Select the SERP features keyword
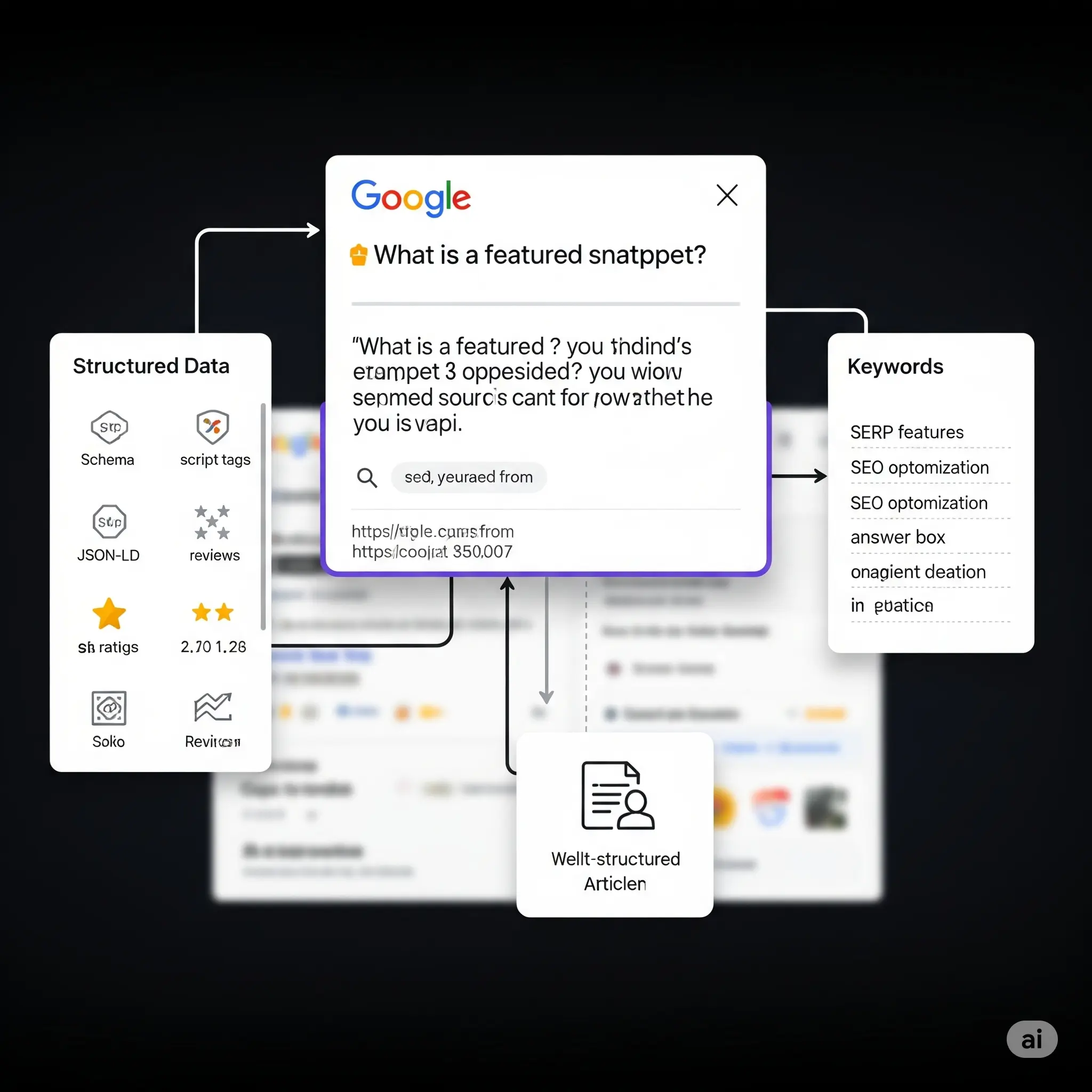Screen dimensions: 1092x1092 pos(906,432)
